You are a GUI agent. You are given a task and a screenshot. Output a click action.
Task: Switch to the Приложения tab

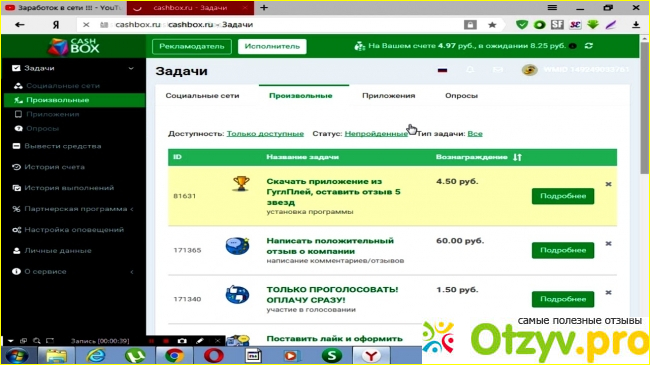[x=389, y=96]
